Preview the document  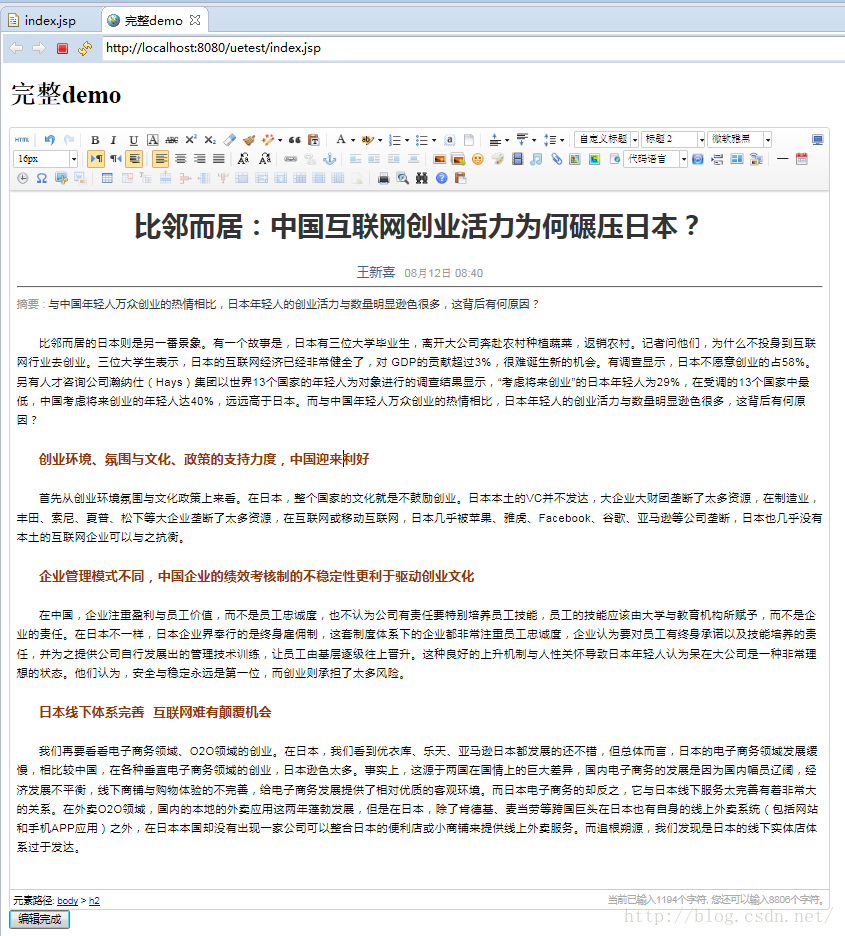403,178
